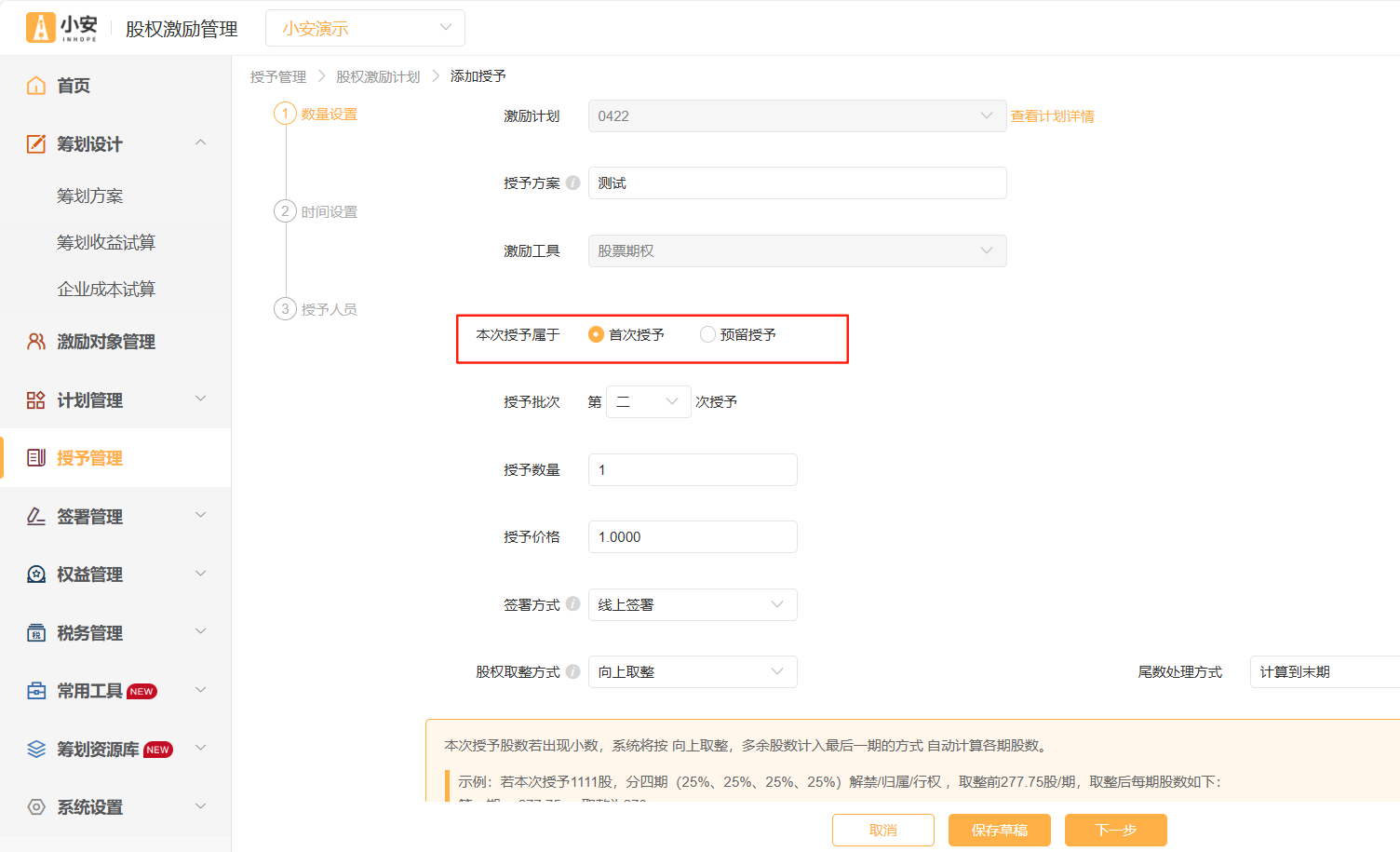Select the 首次授予 radio option
1400x852 pixels.
point(596,334)
